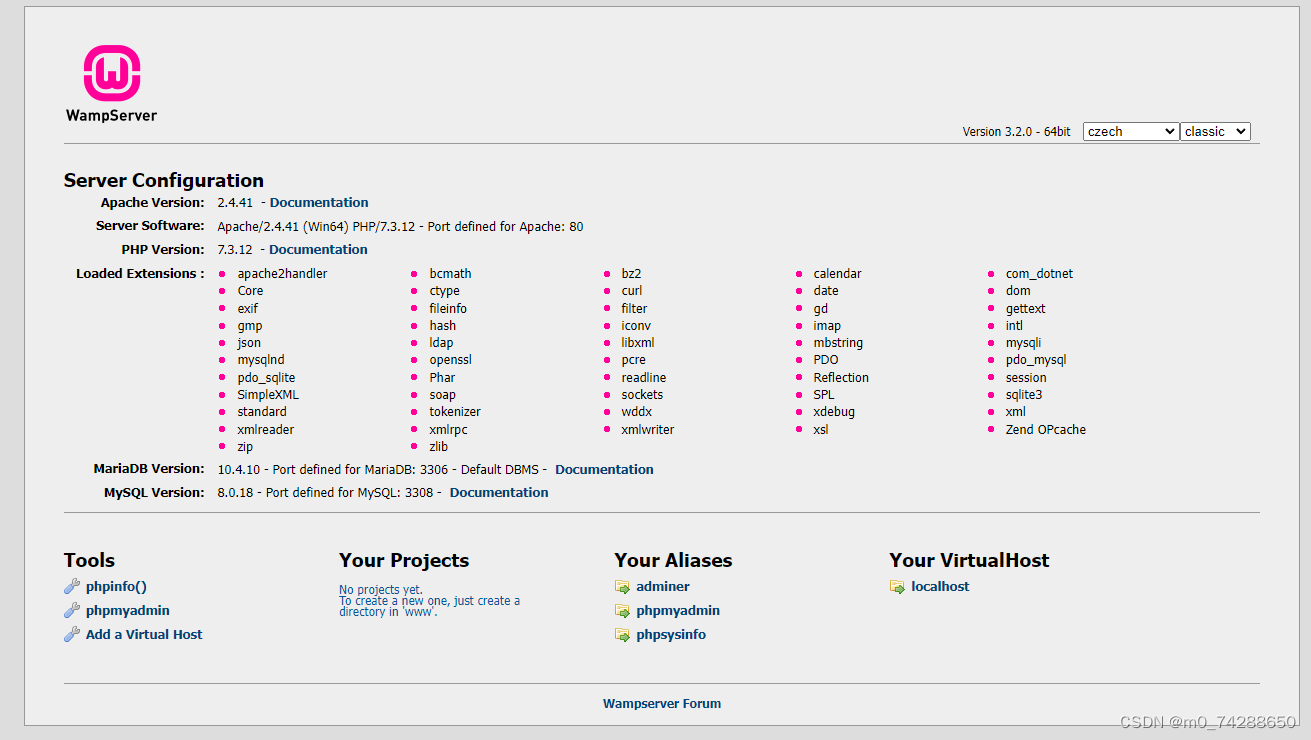The height and width of the screenshot is (740, 1311).
Task: Click the 'sqlite3' extension entry
Action: click(x=1024, y=395)
